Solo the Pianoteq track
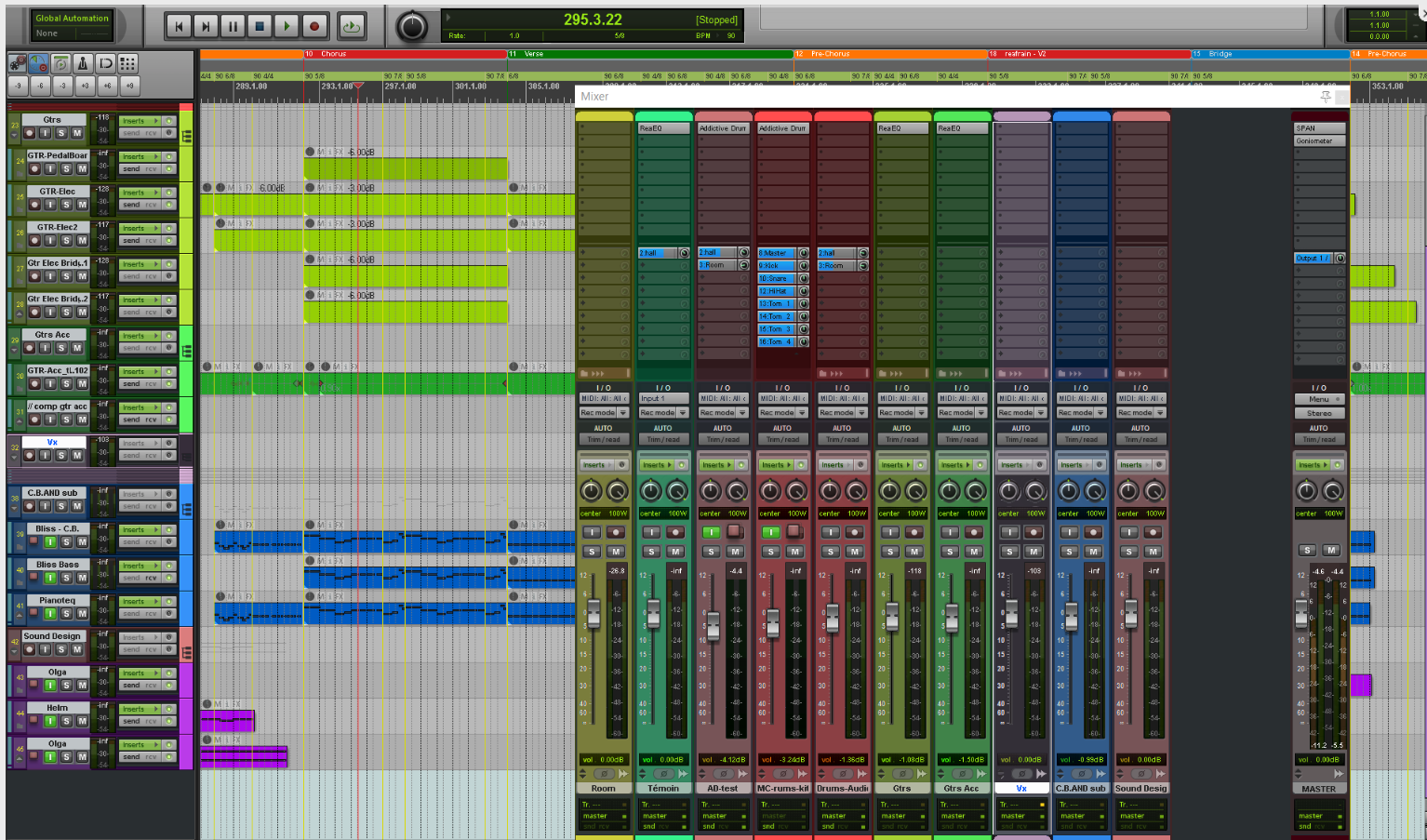The height and width of the screenshot is (840, 1427). (66, 614)
